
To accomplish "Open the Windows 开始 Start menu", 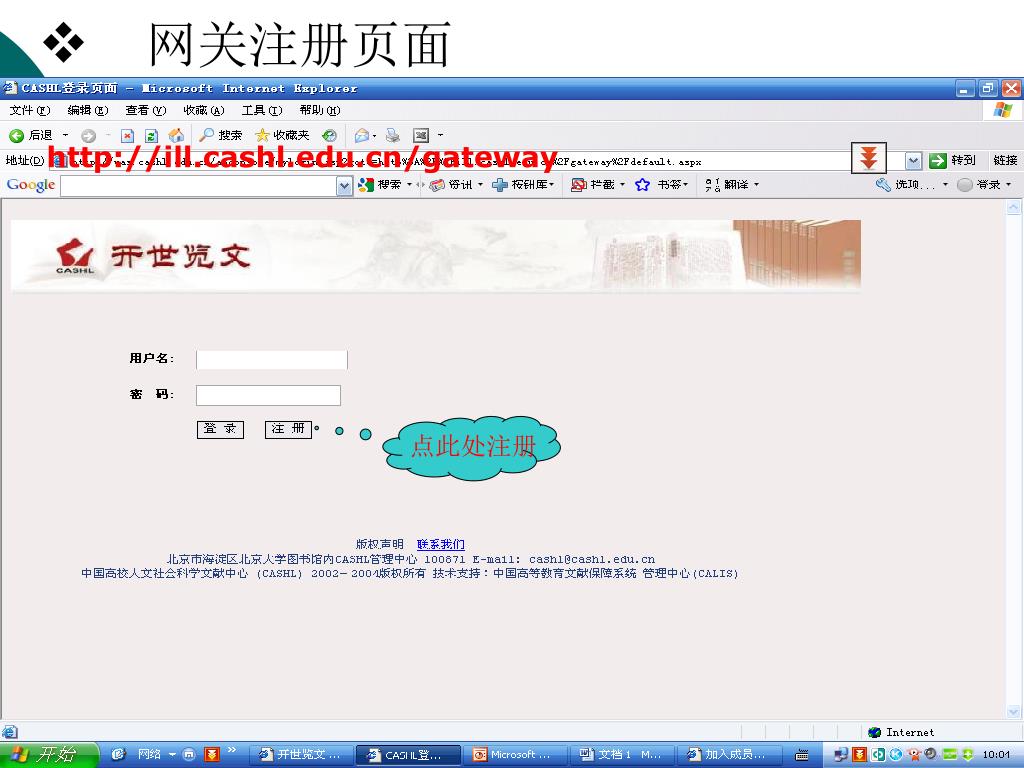I will pyautogui.click(x=49, y=755).
